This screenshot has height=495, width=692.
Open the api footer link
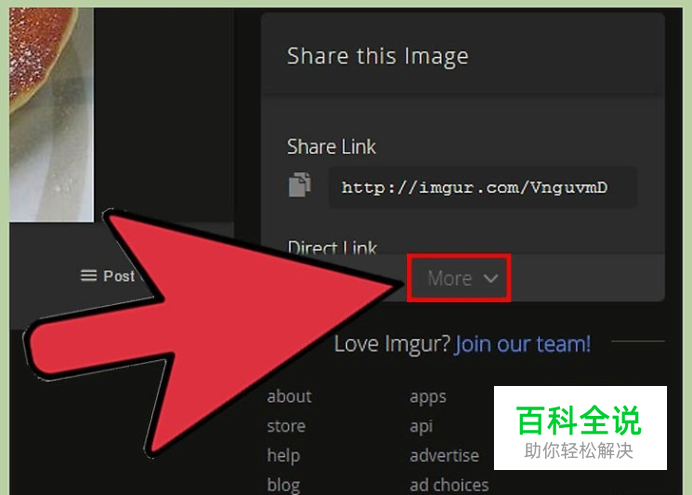(421, 427)
